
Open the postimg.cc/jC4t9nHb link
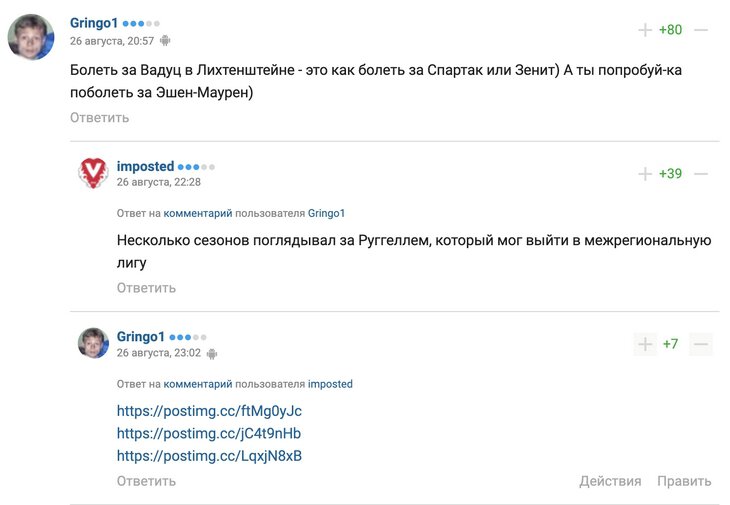tap(209, 433)
